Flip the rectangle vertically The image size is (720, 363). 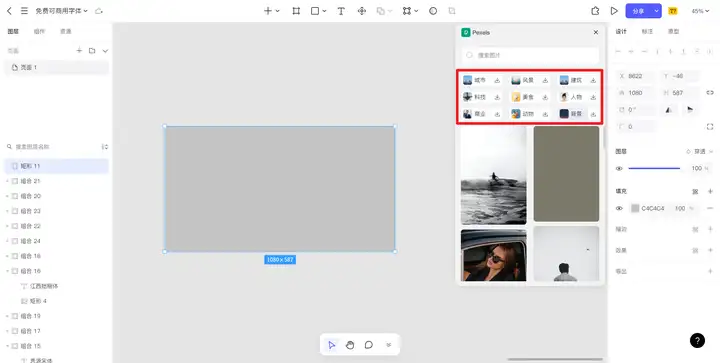pyautogui.click(x=690, y=110)
